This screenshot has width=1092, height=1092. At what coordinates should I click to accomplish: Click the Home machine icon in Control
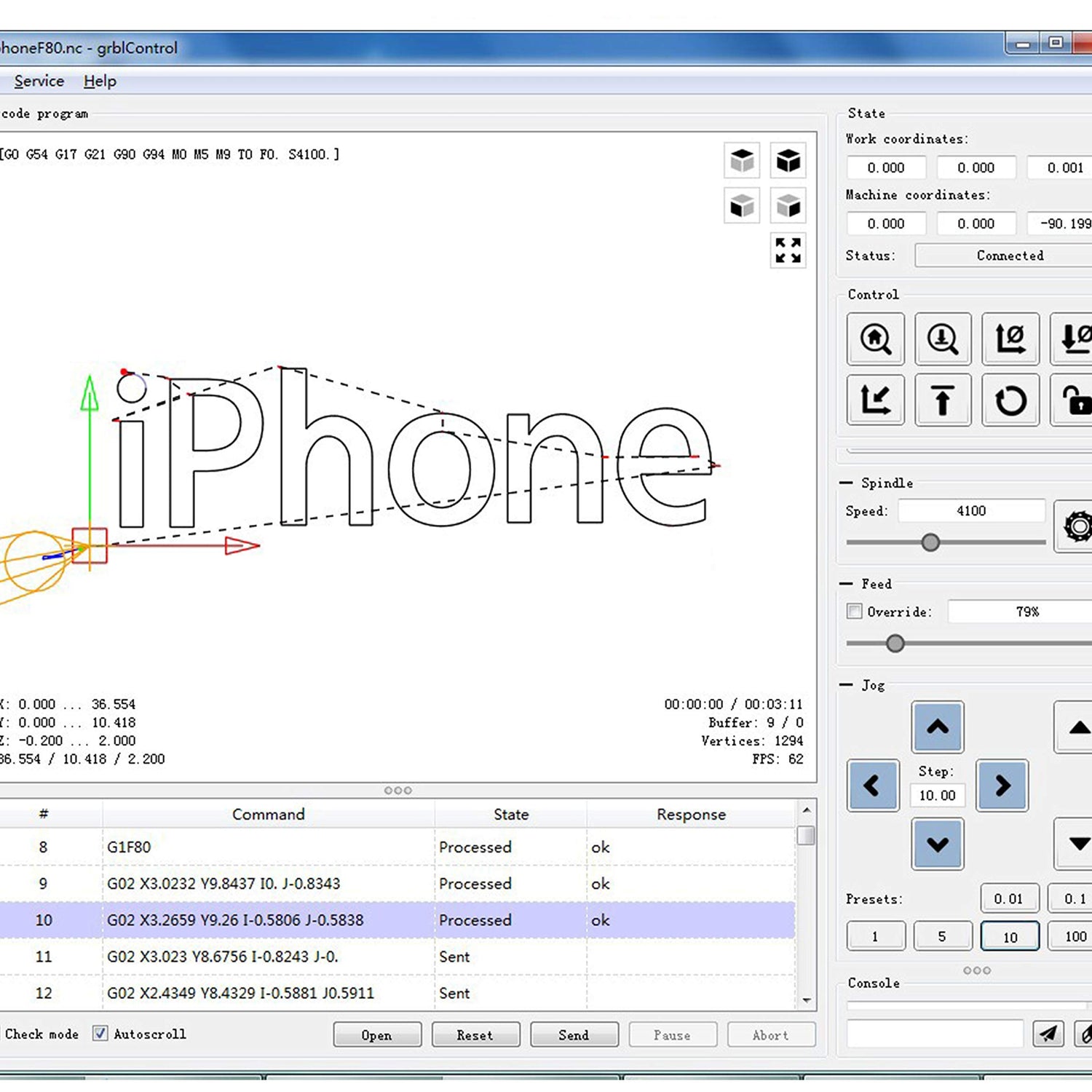point(875,339)
